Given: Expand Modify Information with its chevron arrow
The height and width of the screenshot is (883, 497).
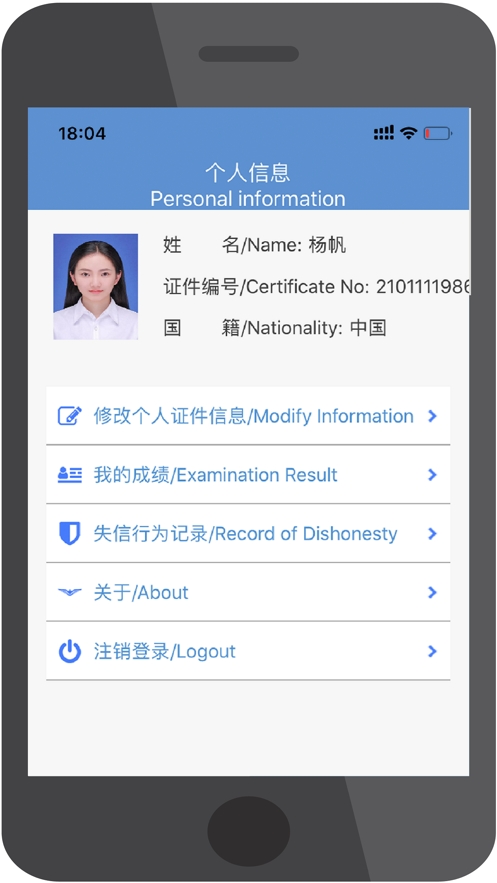Looking at the screenshot, I should pos(432,416).
